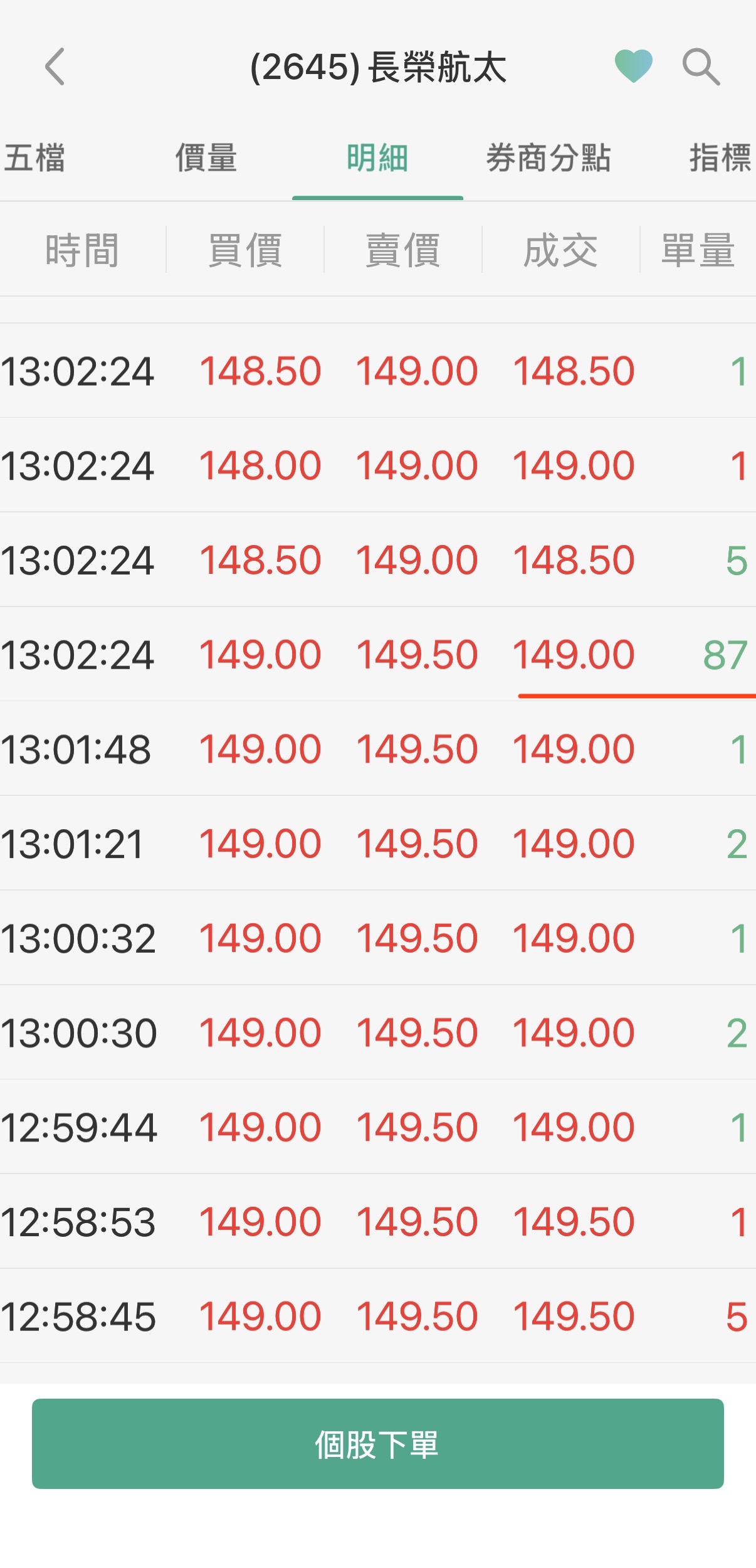756x1568 pixels.
Task: Tap the back arrow icon
Action: tap(55, 66)
